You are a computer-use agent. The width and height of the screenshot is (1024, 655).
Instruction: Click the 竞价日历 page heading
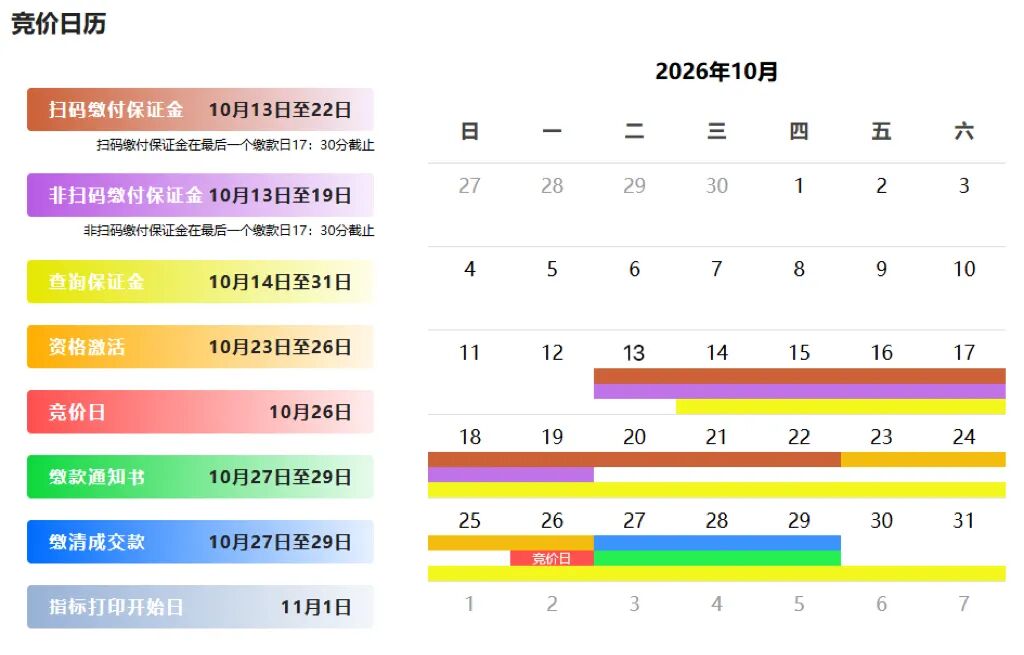click(x=59, y=24)
